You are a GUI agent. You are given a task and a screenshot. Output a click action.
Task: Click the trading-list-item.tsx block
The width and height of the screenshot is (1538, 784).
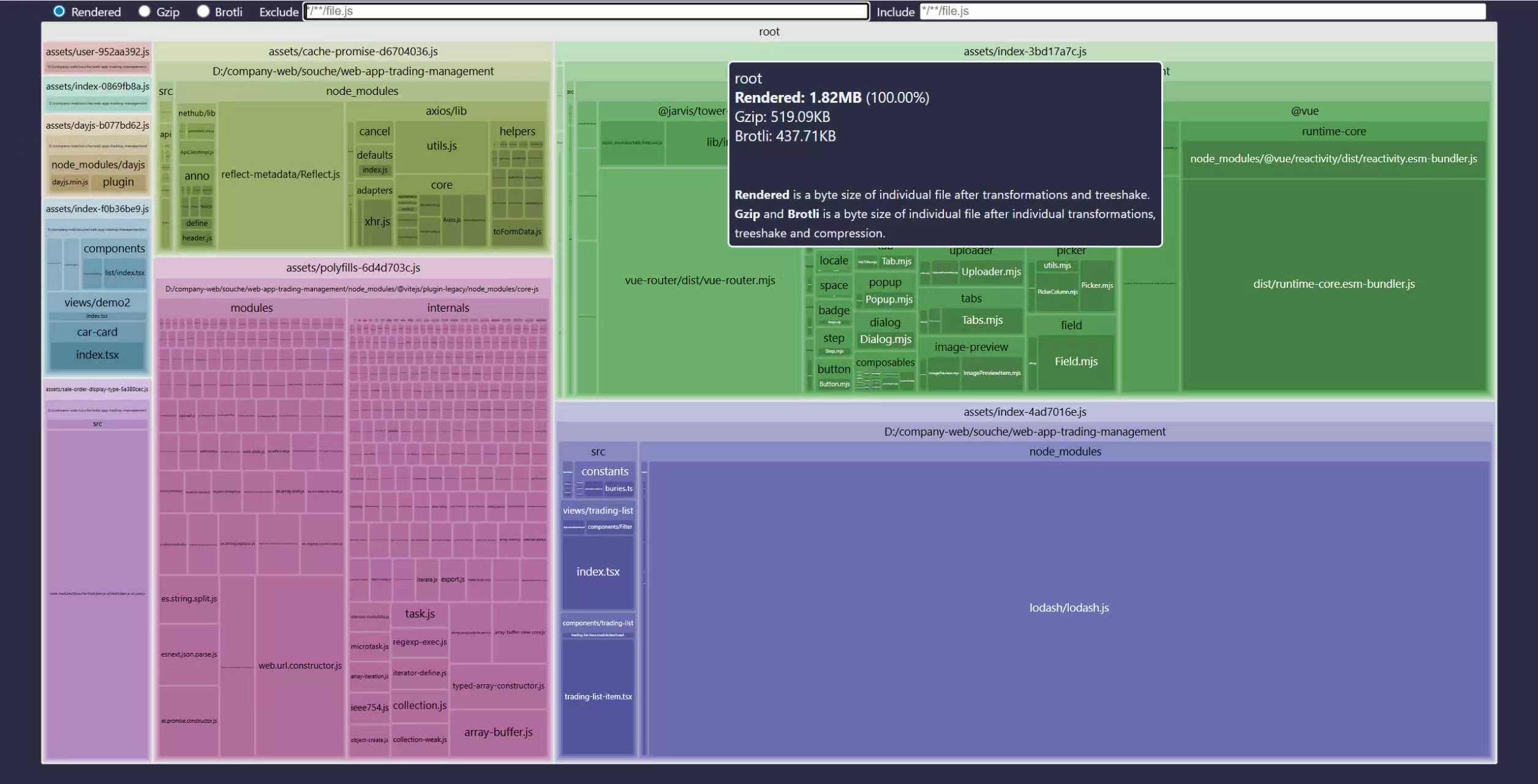tap(598, 697)
